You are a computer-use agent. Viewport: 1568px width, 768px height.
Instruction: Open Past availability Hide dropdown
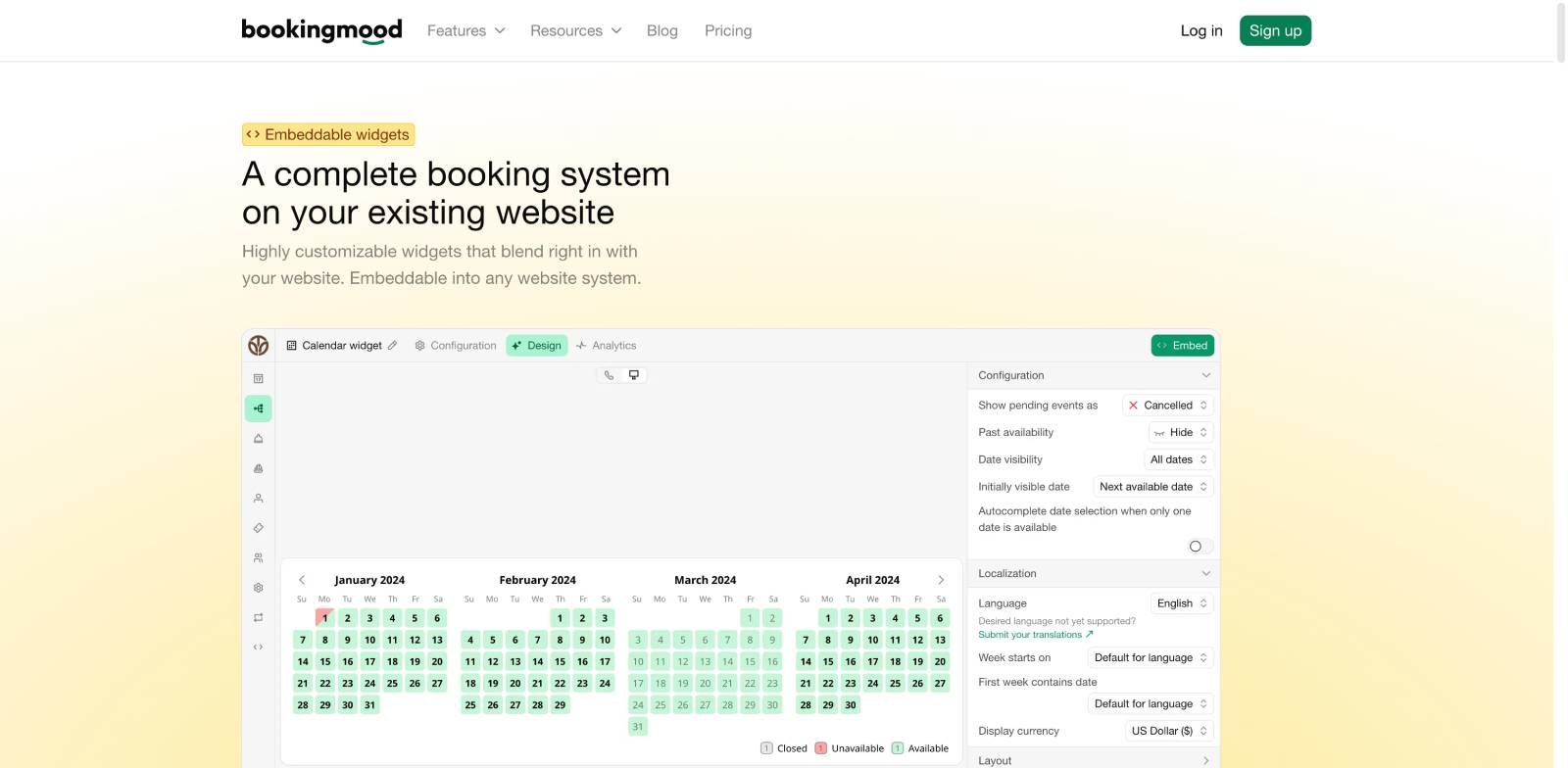1181,433
